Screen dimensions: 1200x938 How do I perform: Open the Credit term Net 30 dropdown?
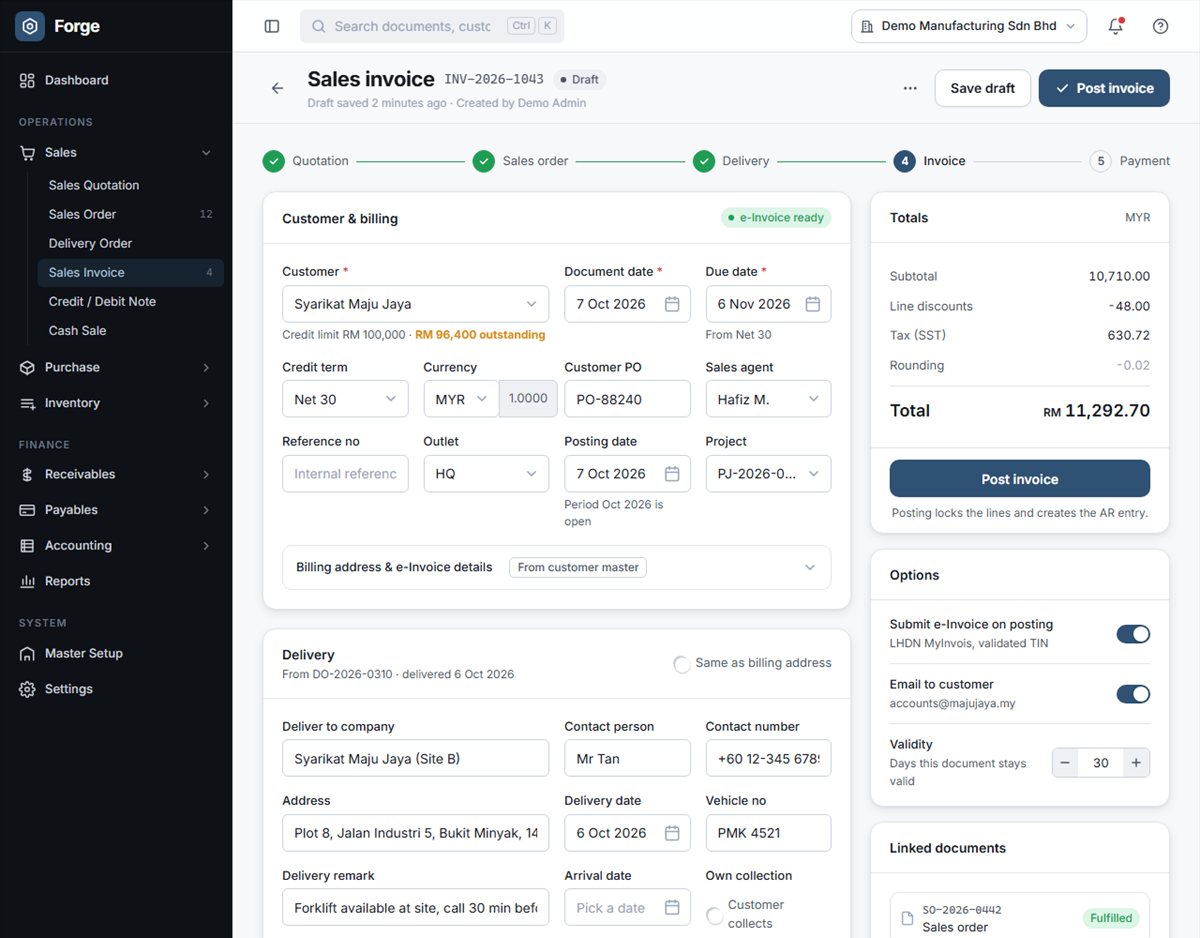345,399
